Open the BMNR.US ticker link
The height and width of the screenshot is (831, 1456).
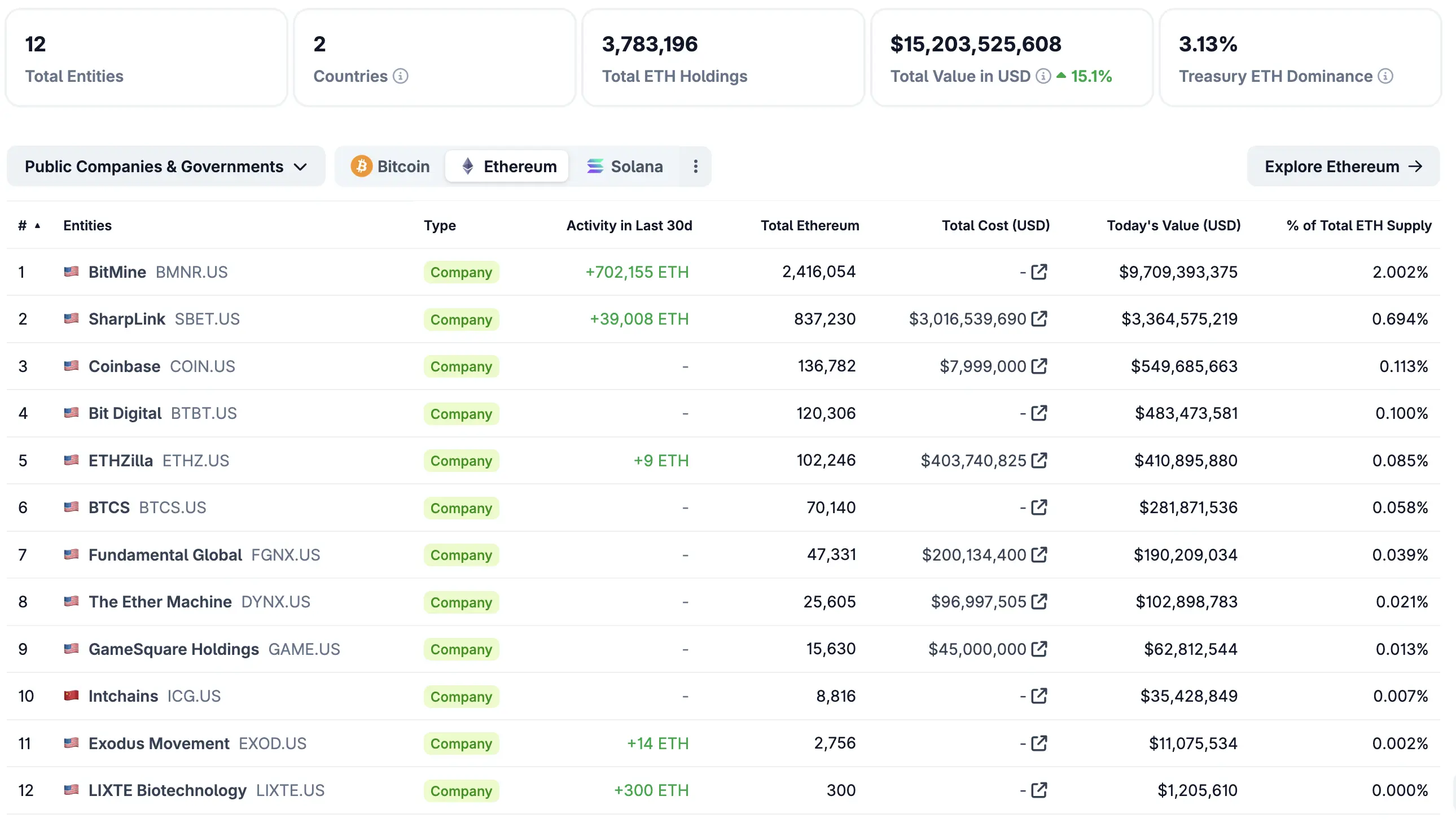pos(191,272)
